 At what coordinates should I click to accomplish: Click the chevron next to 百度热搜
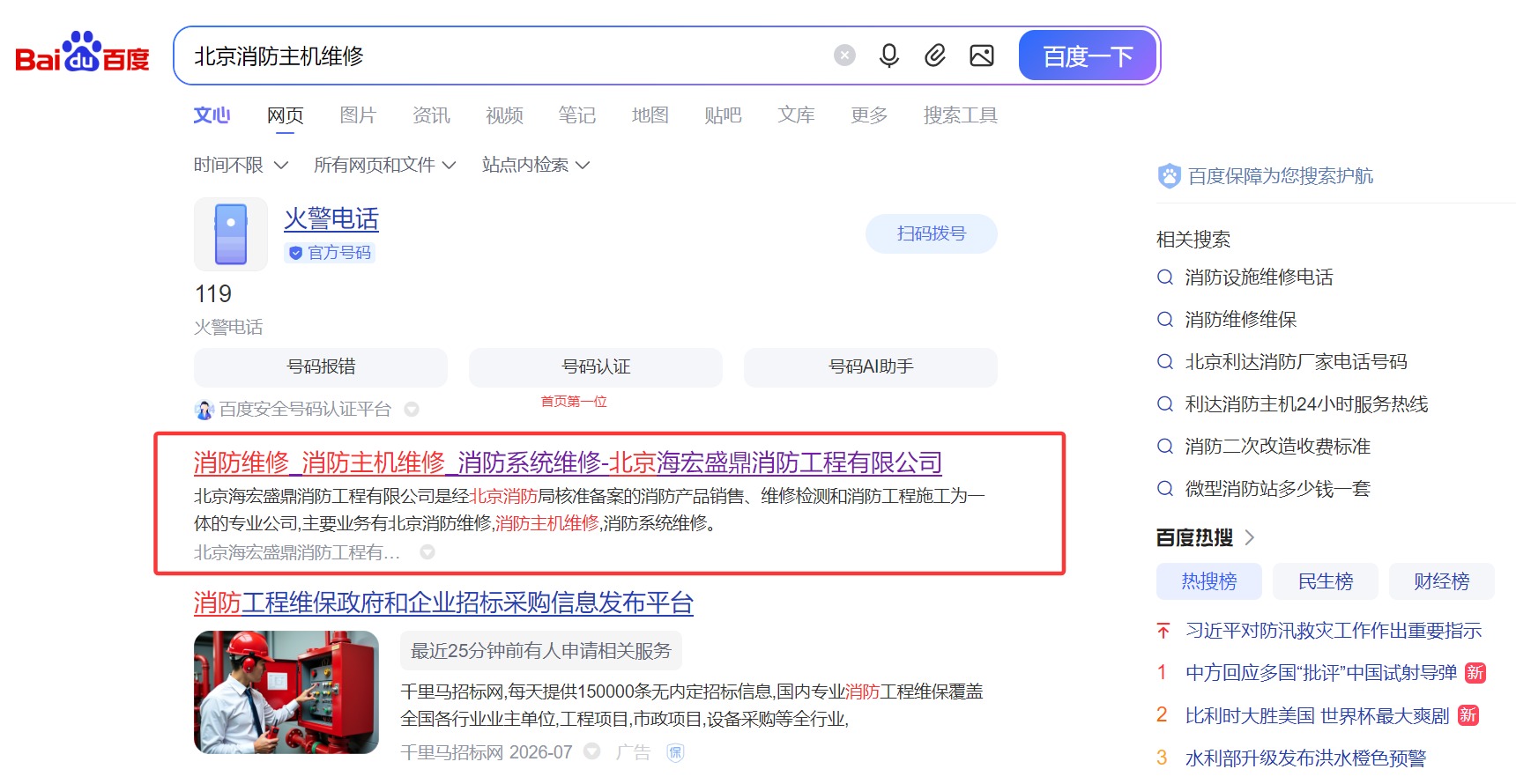tap(1249, 537)
